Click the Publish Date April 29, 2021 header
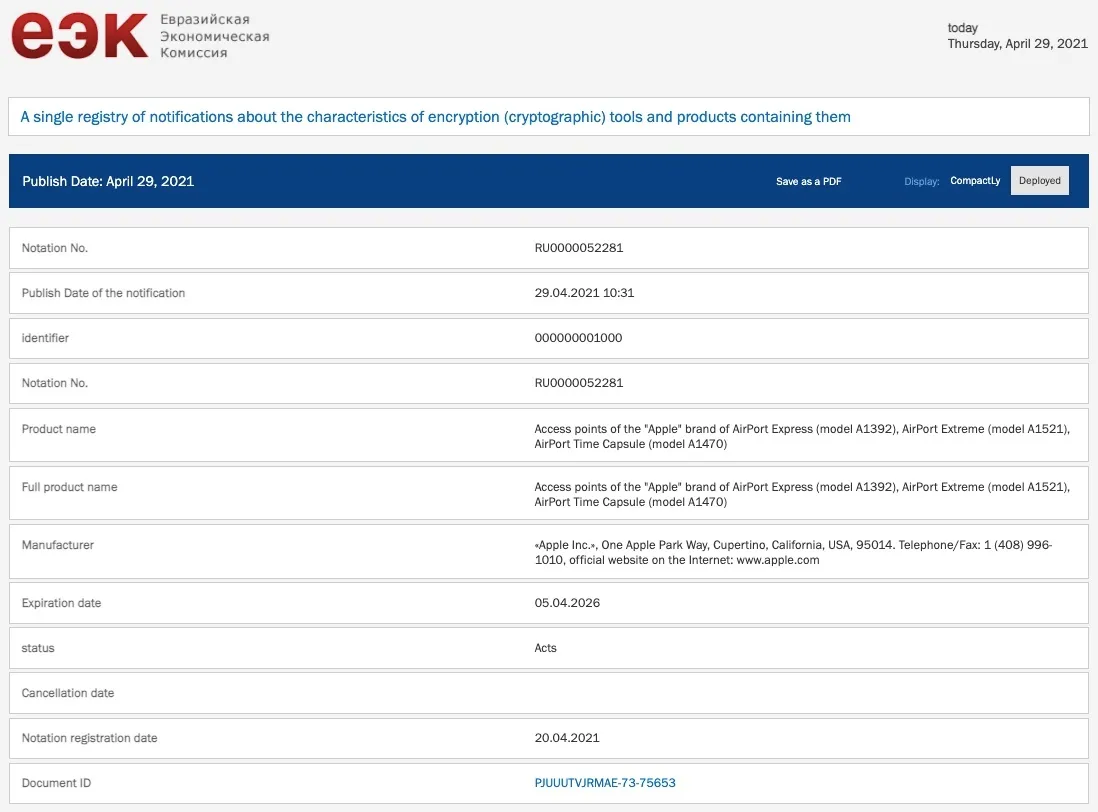Screen dimensions: 1098x812 (x=108, y=181)
